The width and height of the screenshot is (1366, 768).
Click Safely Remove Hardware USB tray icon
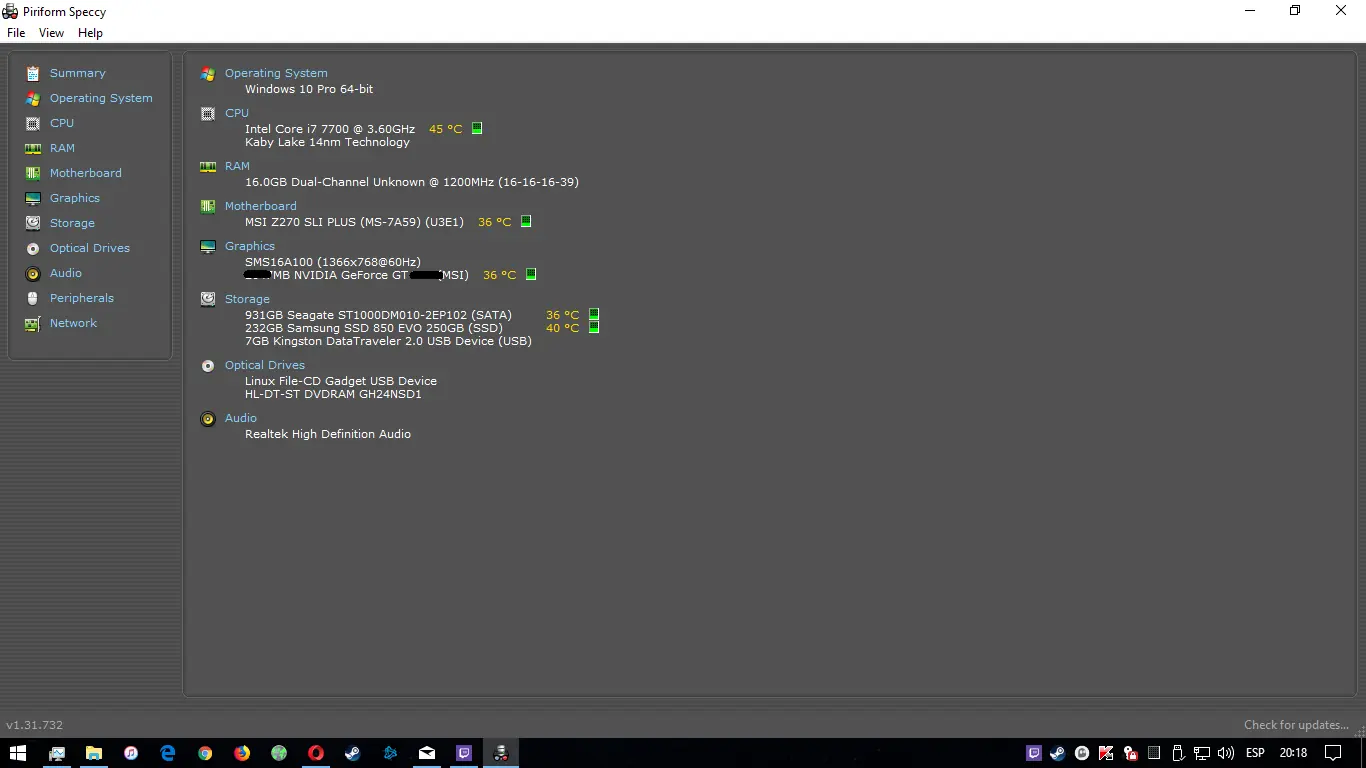click(1178, 753)
